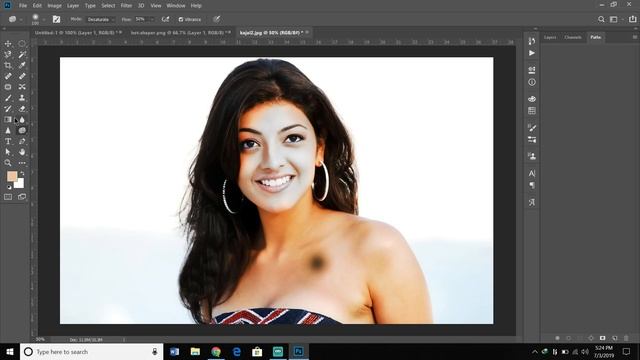640x360 pixels.
Task: Select the Sponge tool in toolbox
Action: click(22, 131)
